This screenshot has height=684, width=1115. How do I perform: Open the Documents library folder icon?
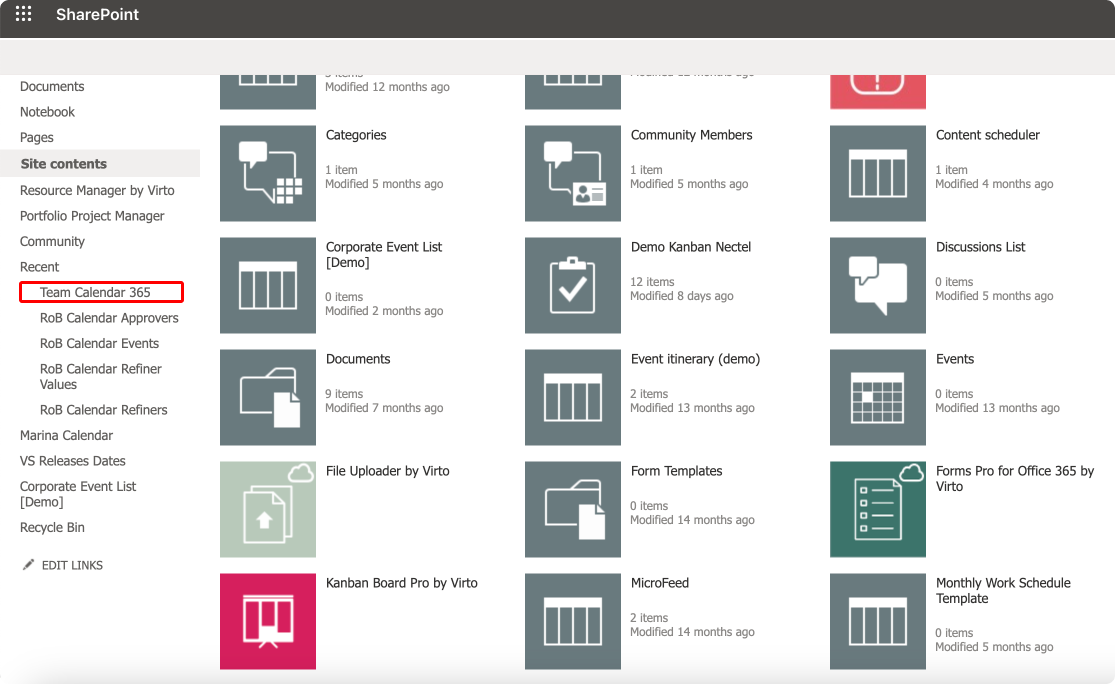[x=268, y=397]
